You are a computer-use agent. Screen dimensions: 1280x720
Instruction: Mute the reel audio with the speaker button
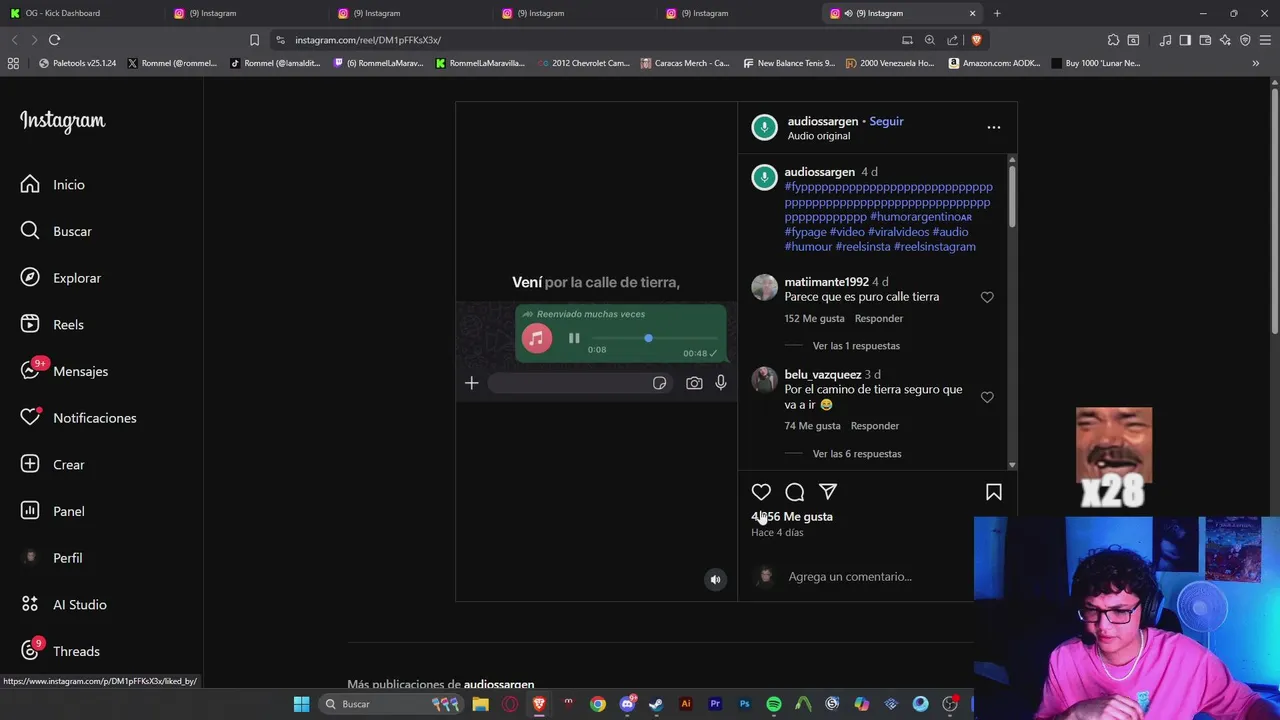pos(715,579)
